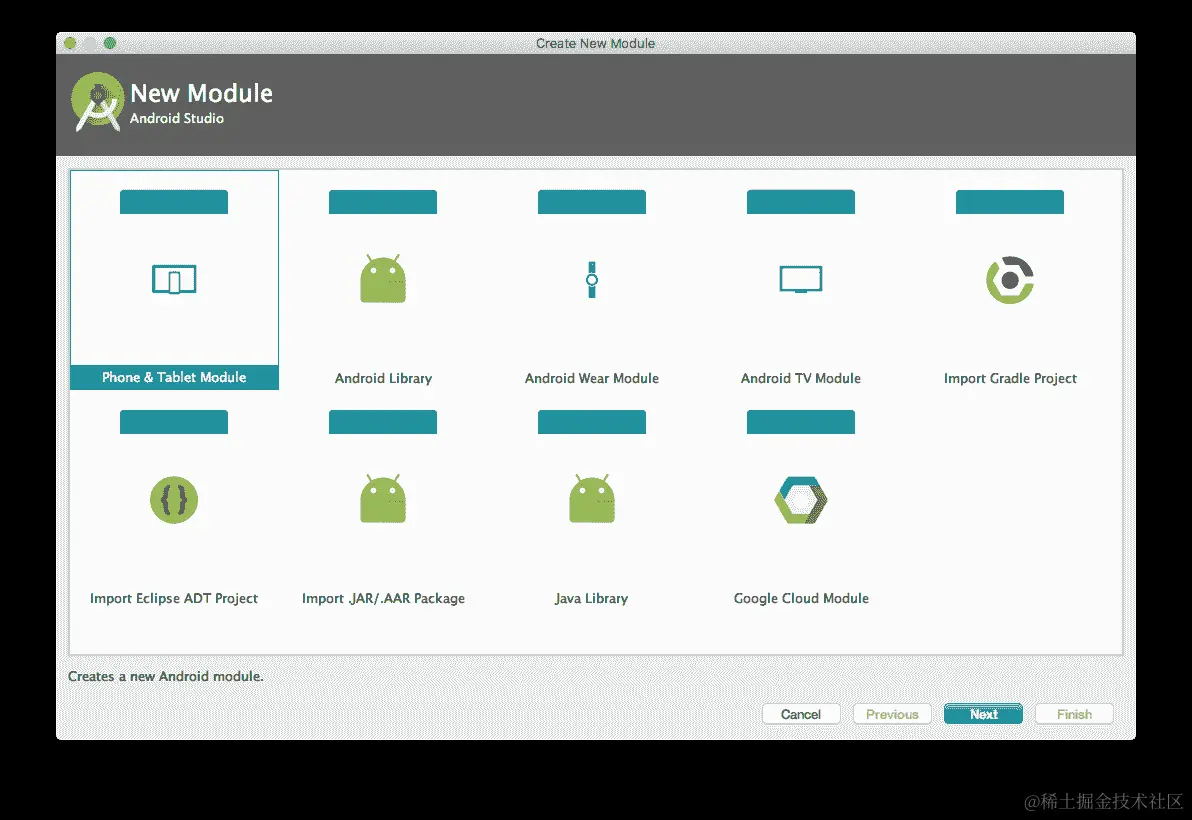1192x820 pixels.
Task: Click the 'Android Library' label
Action: [383, 378]
